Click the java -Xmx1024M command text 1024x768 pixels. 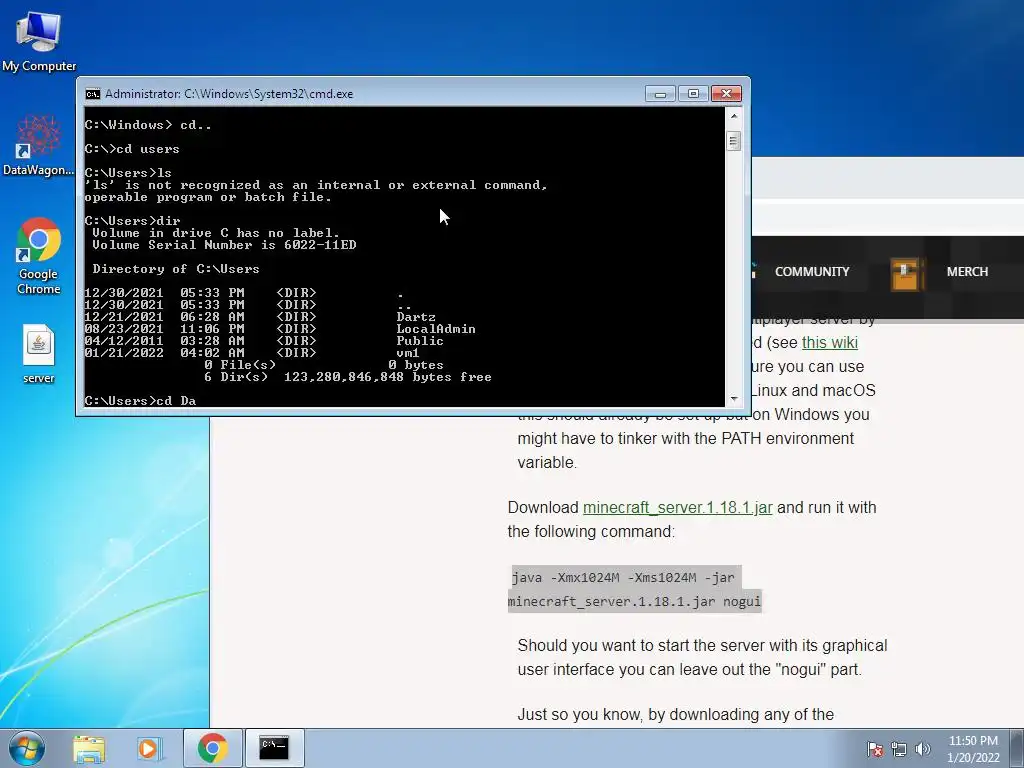coord(623,577)
